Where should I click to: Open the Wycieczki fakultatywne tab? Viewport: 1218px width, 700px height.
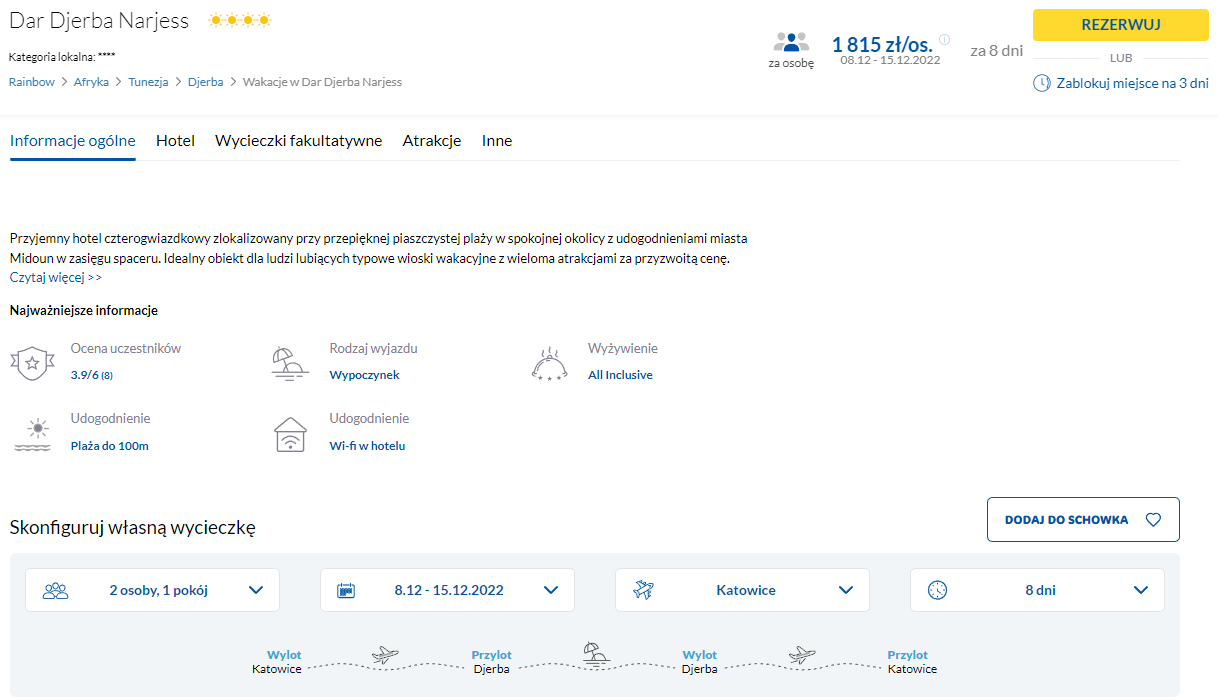298,141
